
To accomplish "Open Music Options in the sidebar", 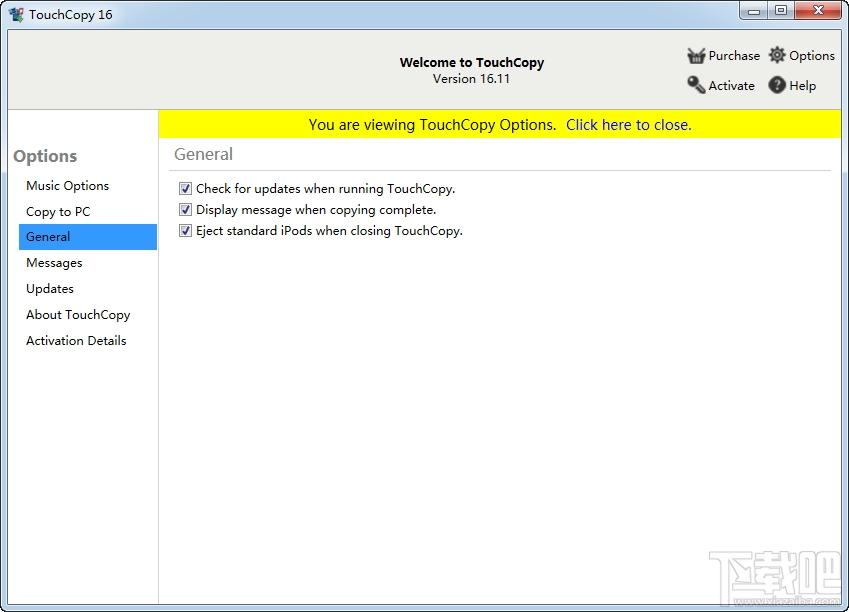I will tap(67, 186).
